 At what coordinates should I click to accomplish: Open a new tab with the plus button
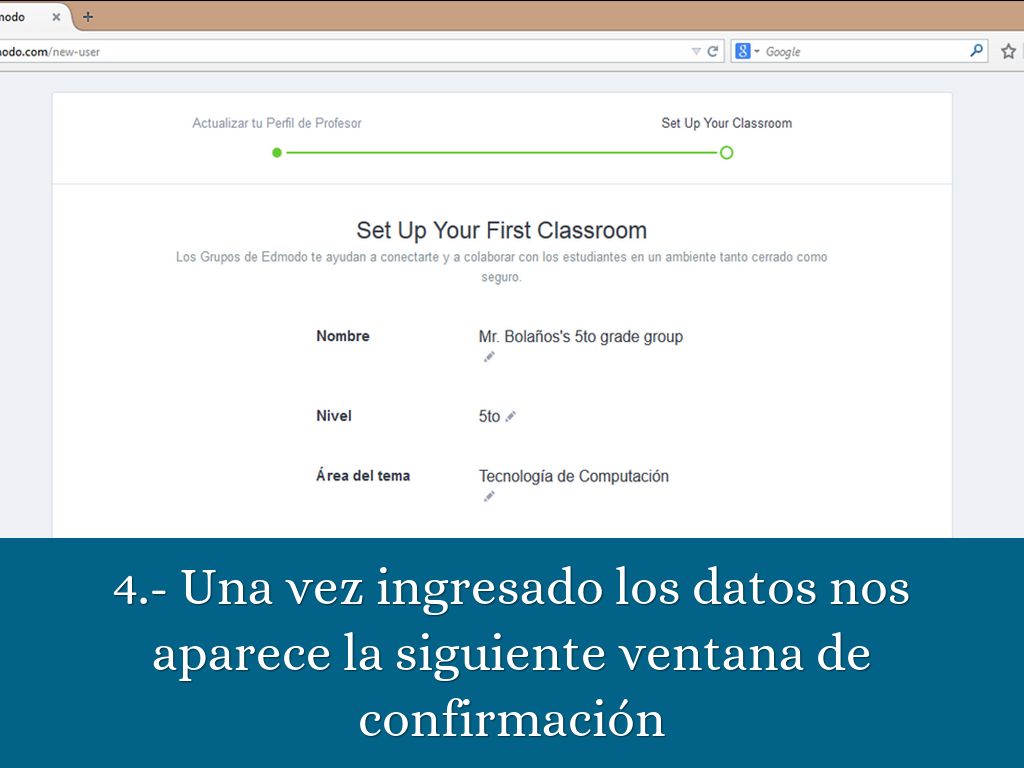pos(88,17)
